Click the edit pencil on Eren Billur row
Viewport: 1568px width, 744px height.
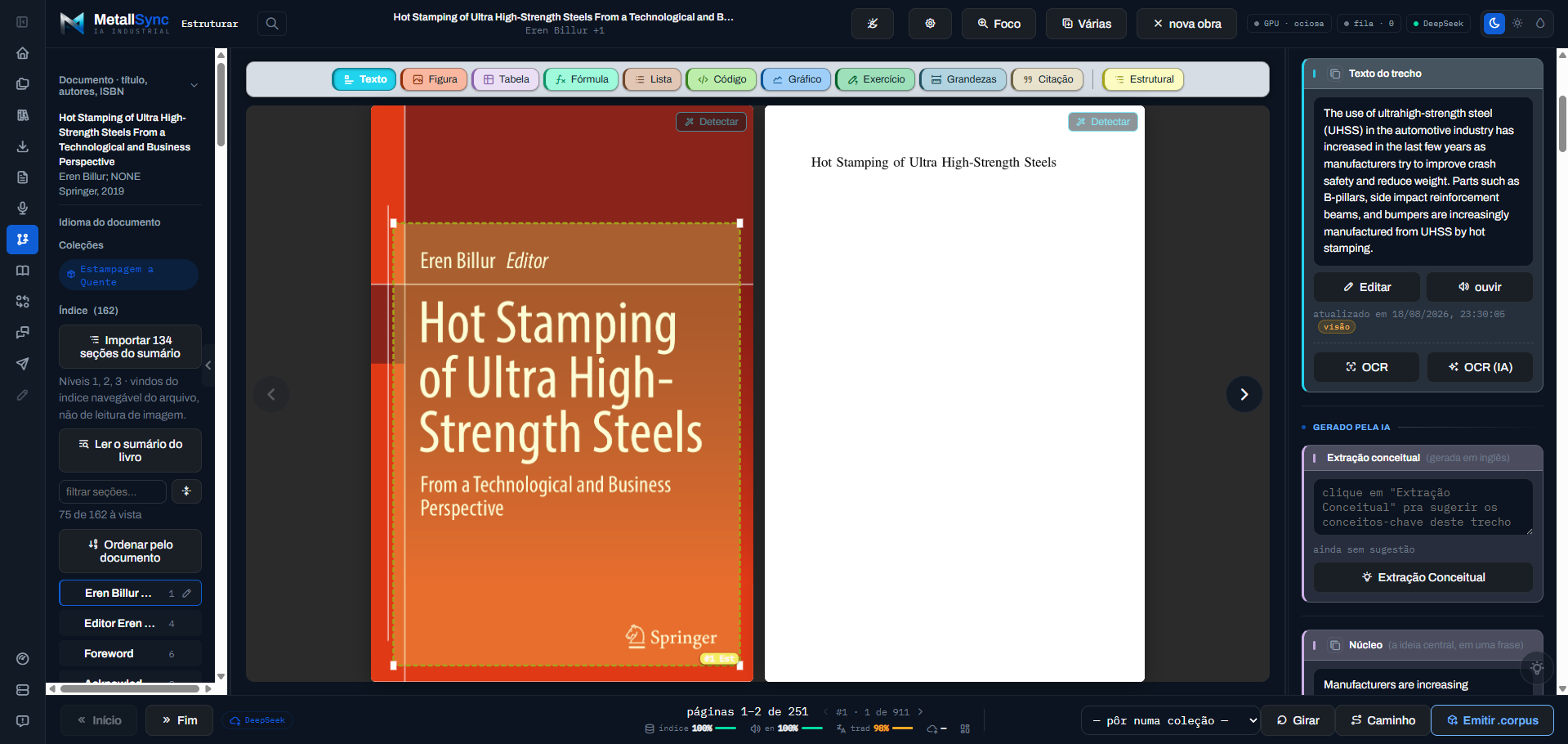pos(187,594)
